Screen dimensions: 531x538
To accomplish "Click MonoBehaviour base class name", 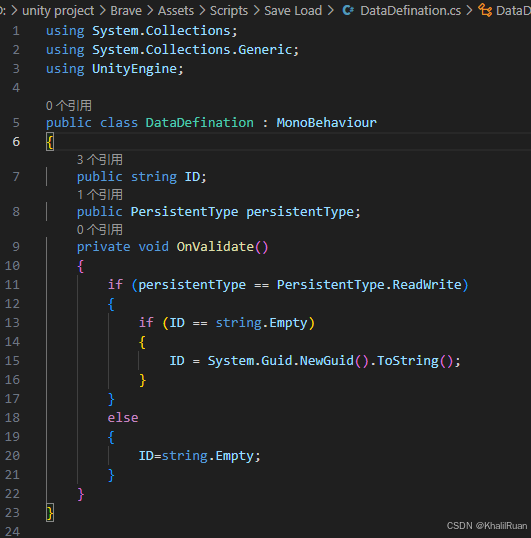I will (327, 123).
